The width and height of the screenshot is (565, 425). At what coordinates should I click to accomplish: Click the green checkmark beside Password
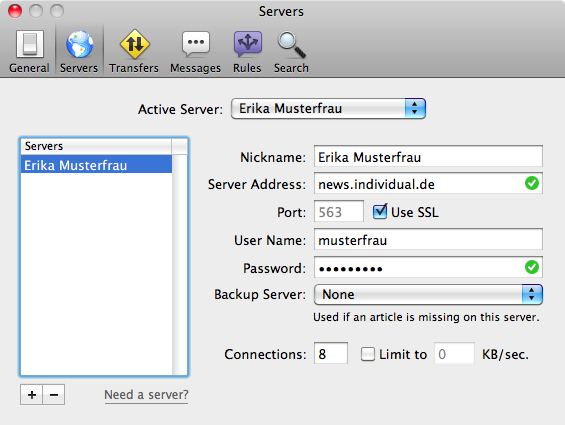531,267
